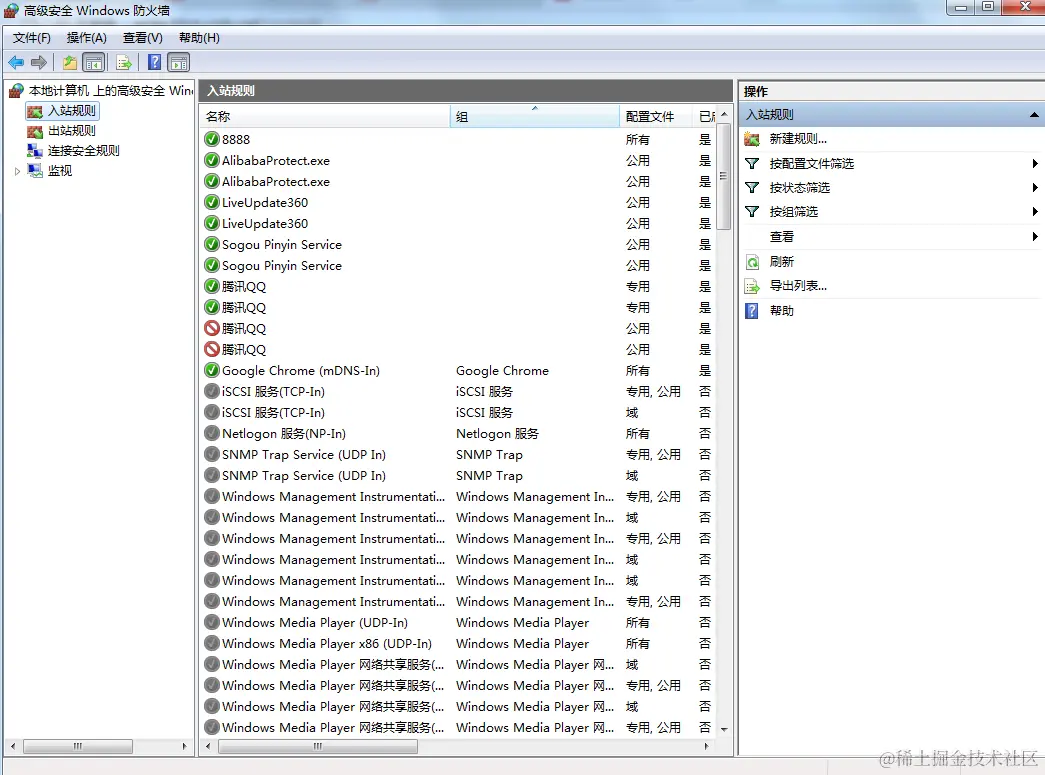
Task: Open the 查看 submenu arrow in actions
Action: 1034,237
